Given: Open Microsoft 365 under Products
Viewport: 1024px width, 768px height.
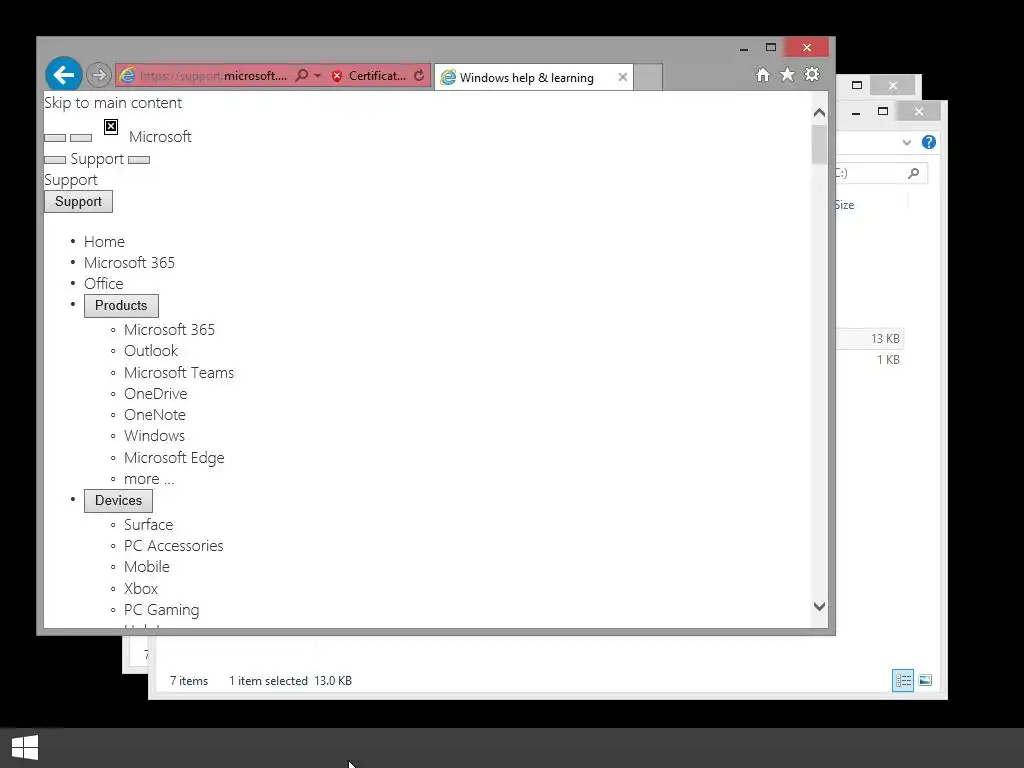Looking at the screenshot, I should click(169, 330).
